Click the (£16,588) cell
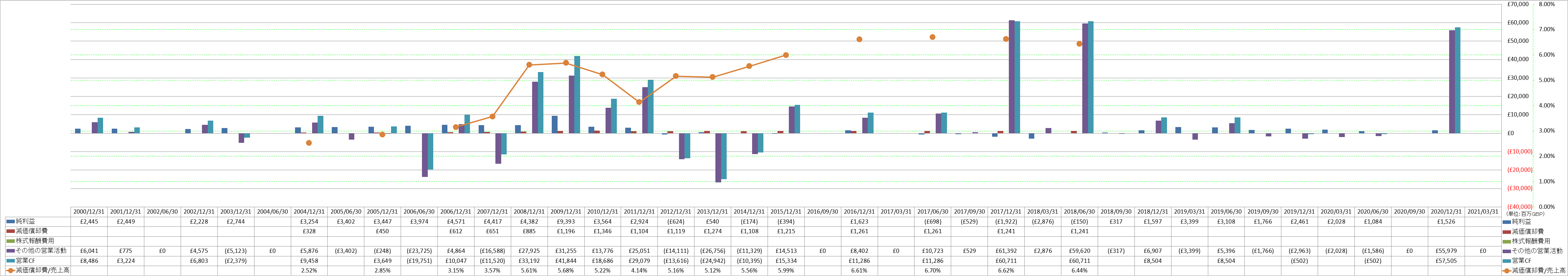The image size is (1568, 276). pyautogui.click(x=492, y=251)
